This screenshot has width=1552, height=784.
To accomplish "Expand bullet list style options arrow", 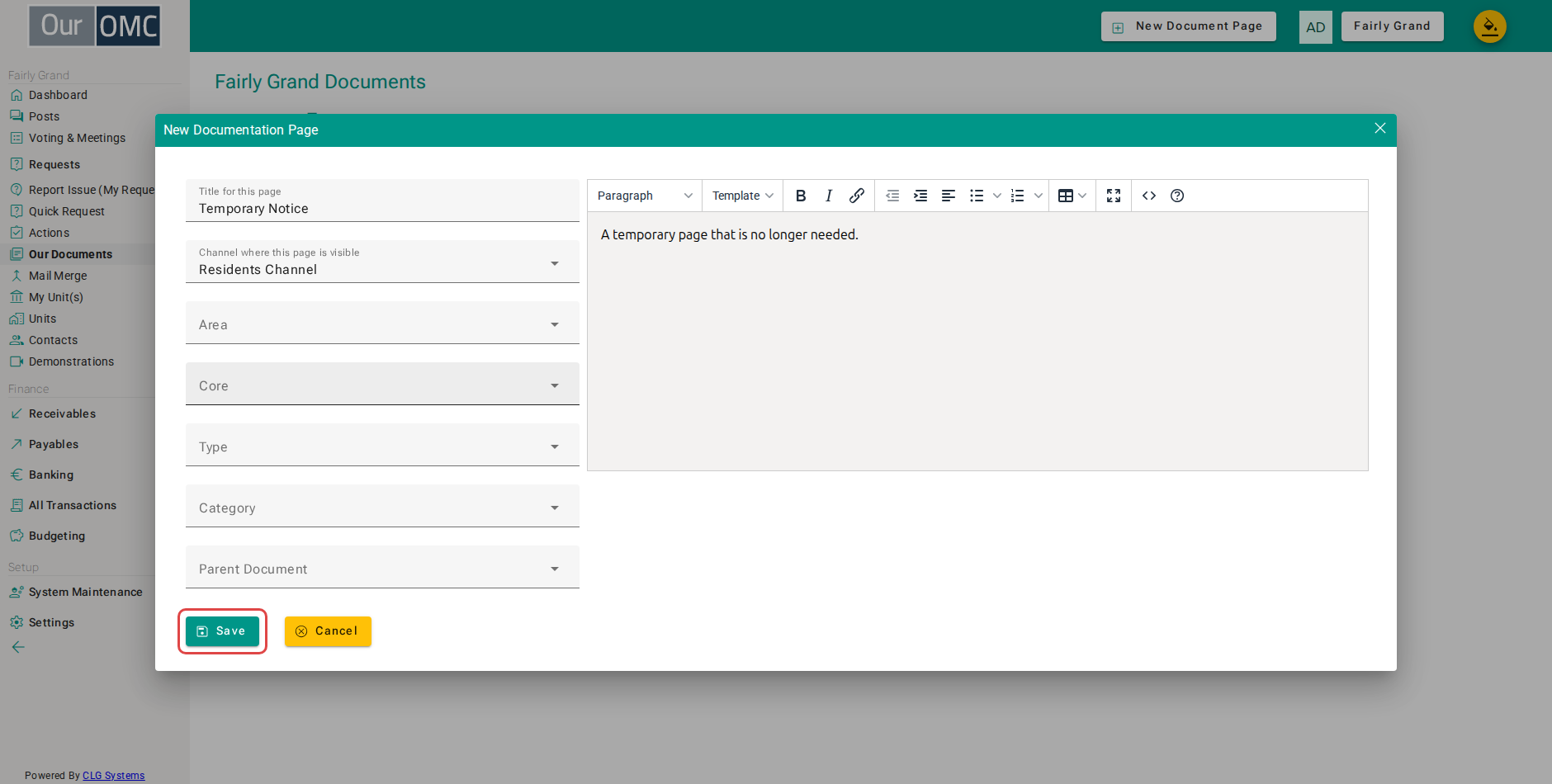I will (997, 196).
